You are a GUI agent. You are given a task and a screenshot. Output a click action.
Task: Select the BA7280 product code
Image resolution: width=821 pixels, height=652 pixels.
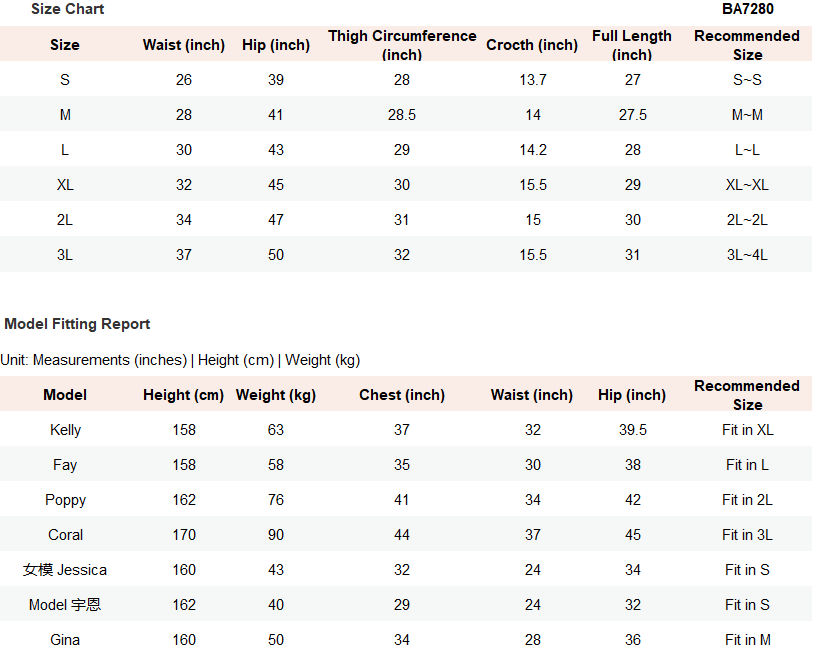point(747,9)
